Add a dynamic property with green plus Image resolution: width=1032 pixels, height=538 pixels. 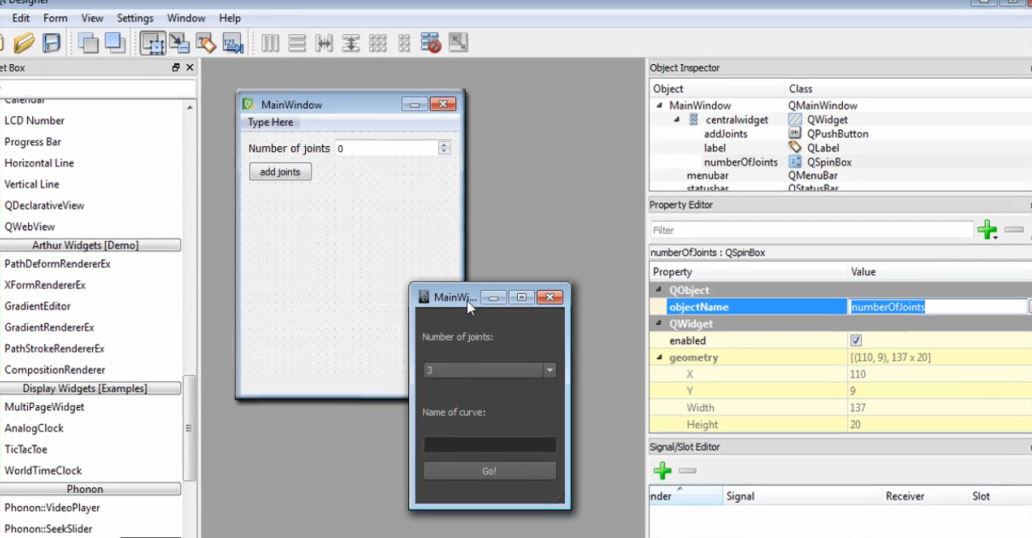[987, 230]
